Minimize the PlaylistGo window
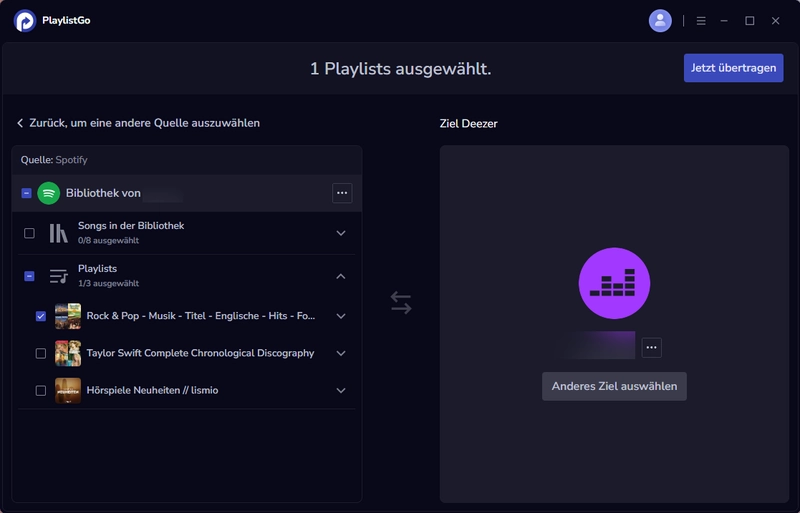This screenshot has height=513, width=800. tap(724, 21)
